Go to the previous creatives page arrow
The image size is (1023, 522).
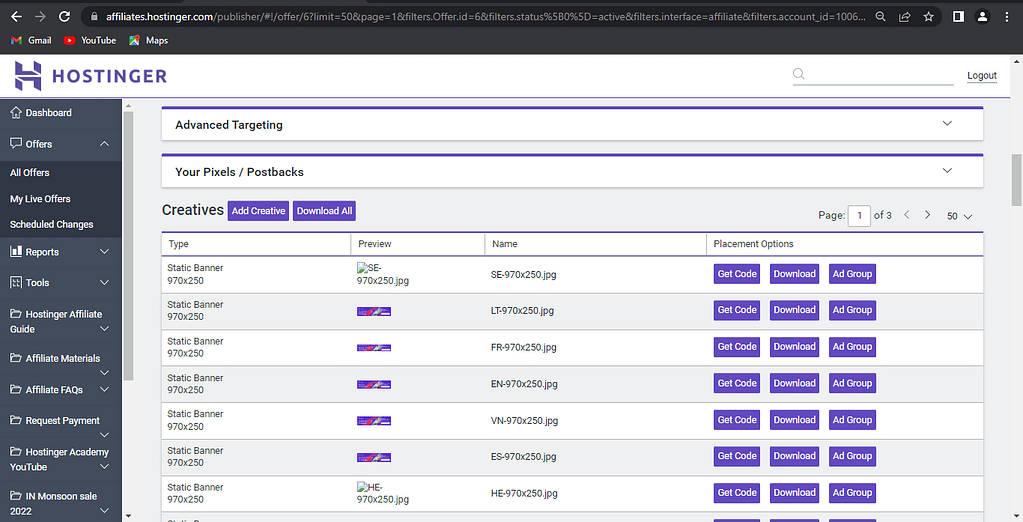[906, 215]
